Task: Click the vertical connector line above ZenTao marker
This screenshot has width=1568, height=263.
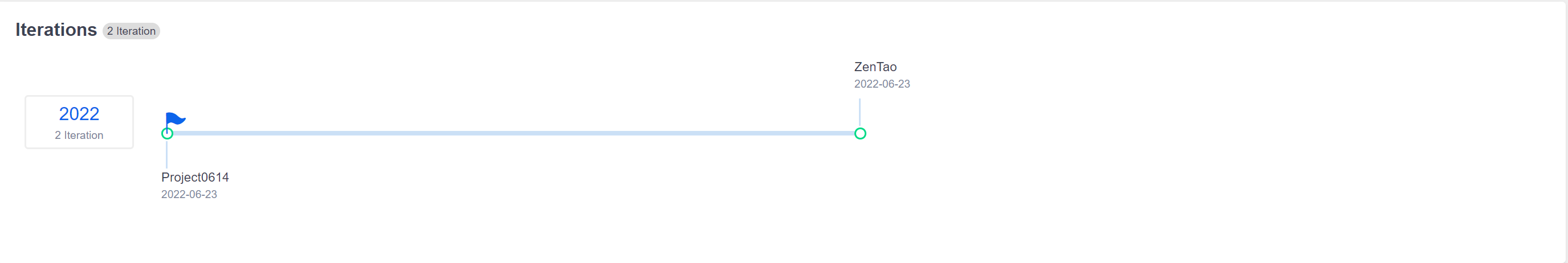Action: (x=860, y=112)
